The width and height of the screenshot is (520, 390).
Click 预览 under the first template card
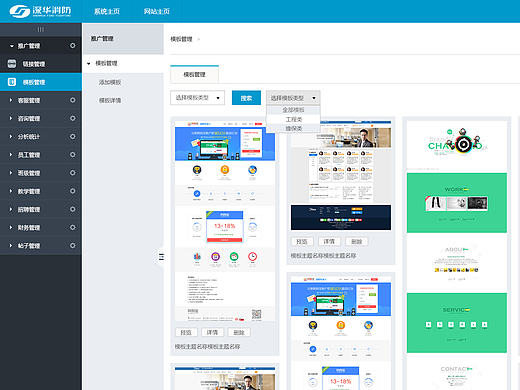[x=186, y=332]
